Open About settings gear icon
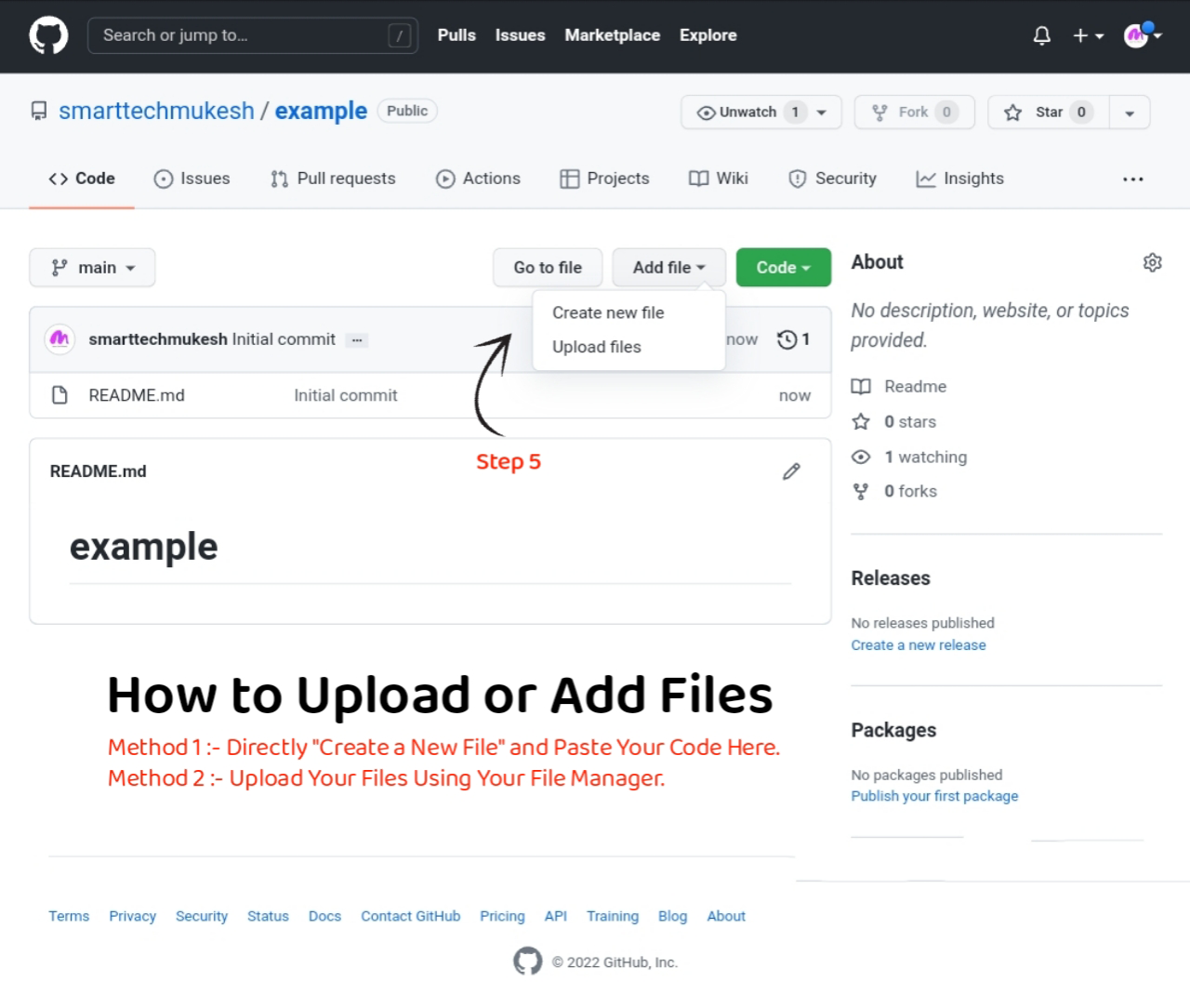The image size is (1190, 1008). [1152, 262]
